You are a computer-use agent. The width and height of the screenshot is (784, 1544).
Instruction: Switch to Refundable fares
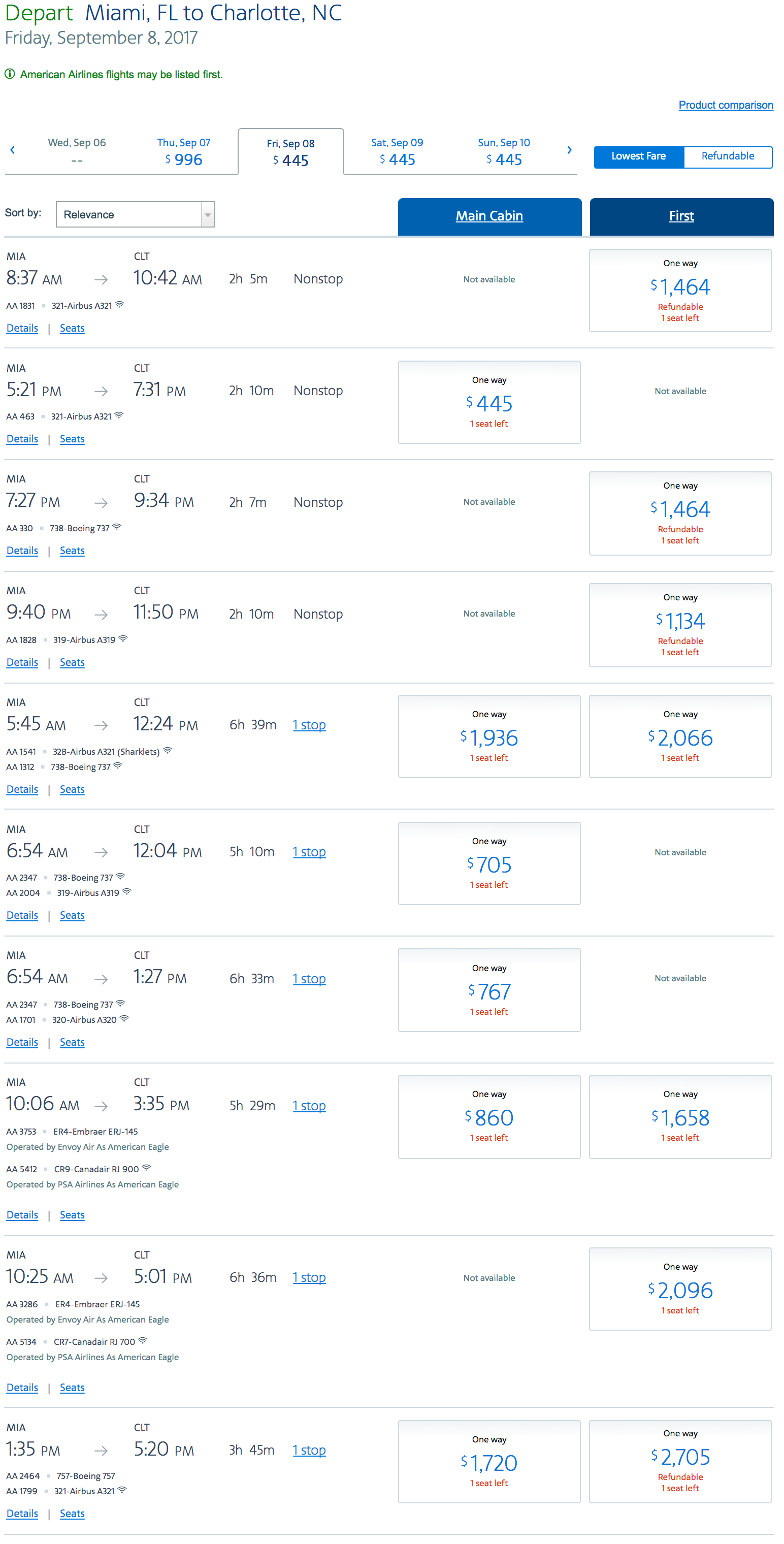point(728,156)
